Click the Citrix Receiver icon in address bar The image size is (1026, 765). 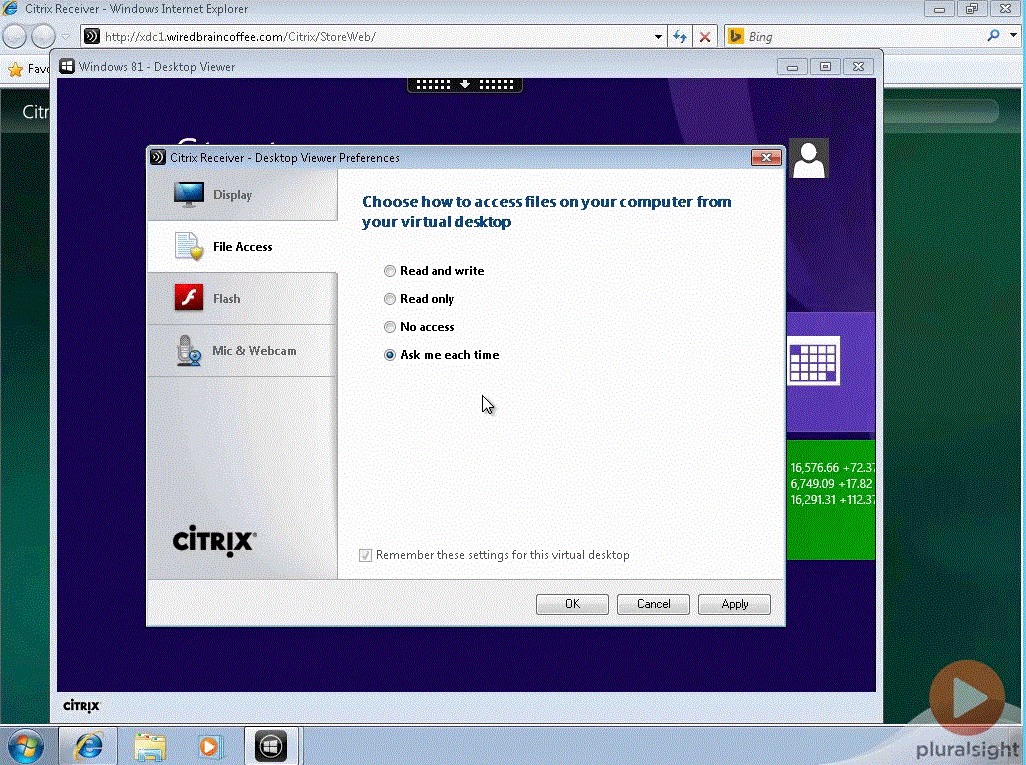point(92,37)
